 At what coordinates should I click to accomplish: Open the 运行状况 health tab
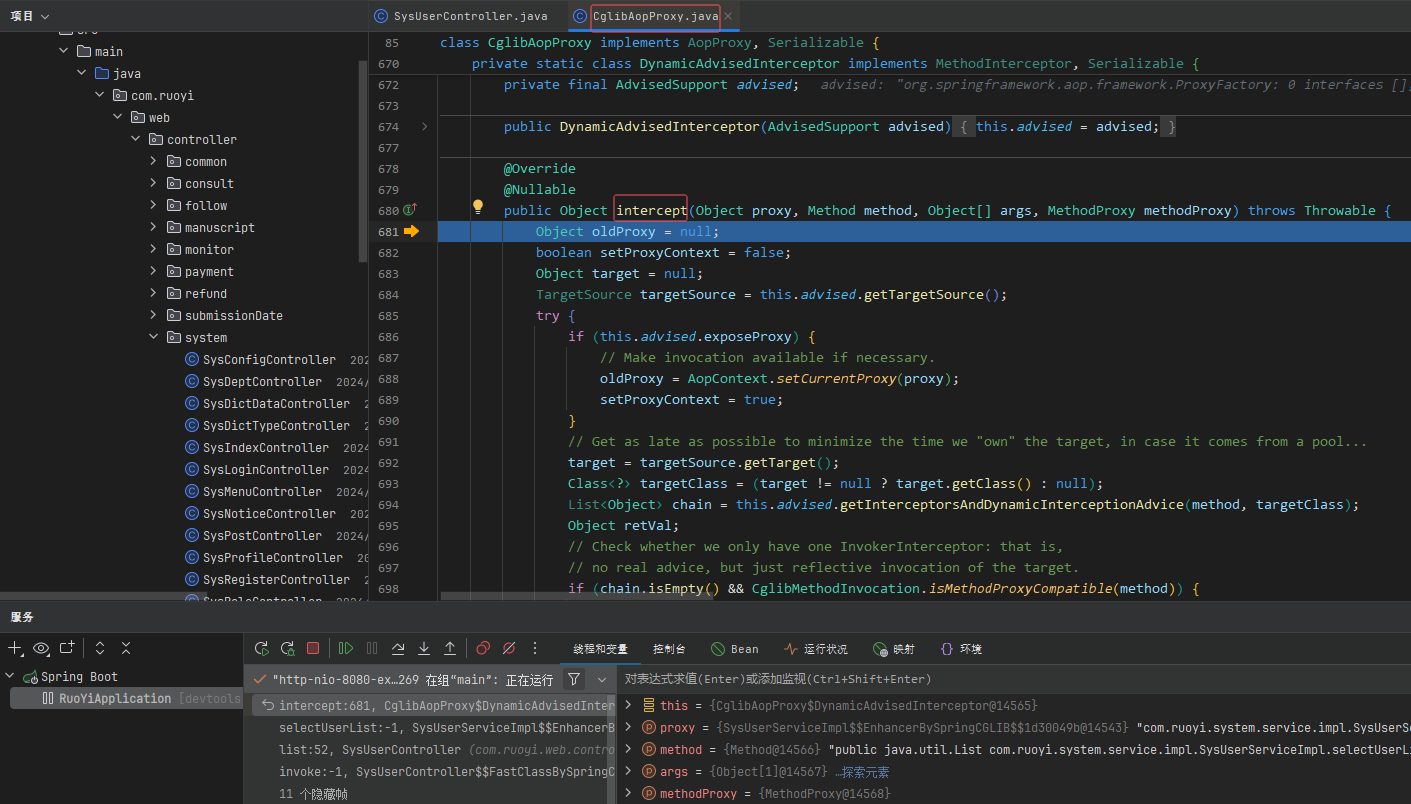[x=815, y=649]
